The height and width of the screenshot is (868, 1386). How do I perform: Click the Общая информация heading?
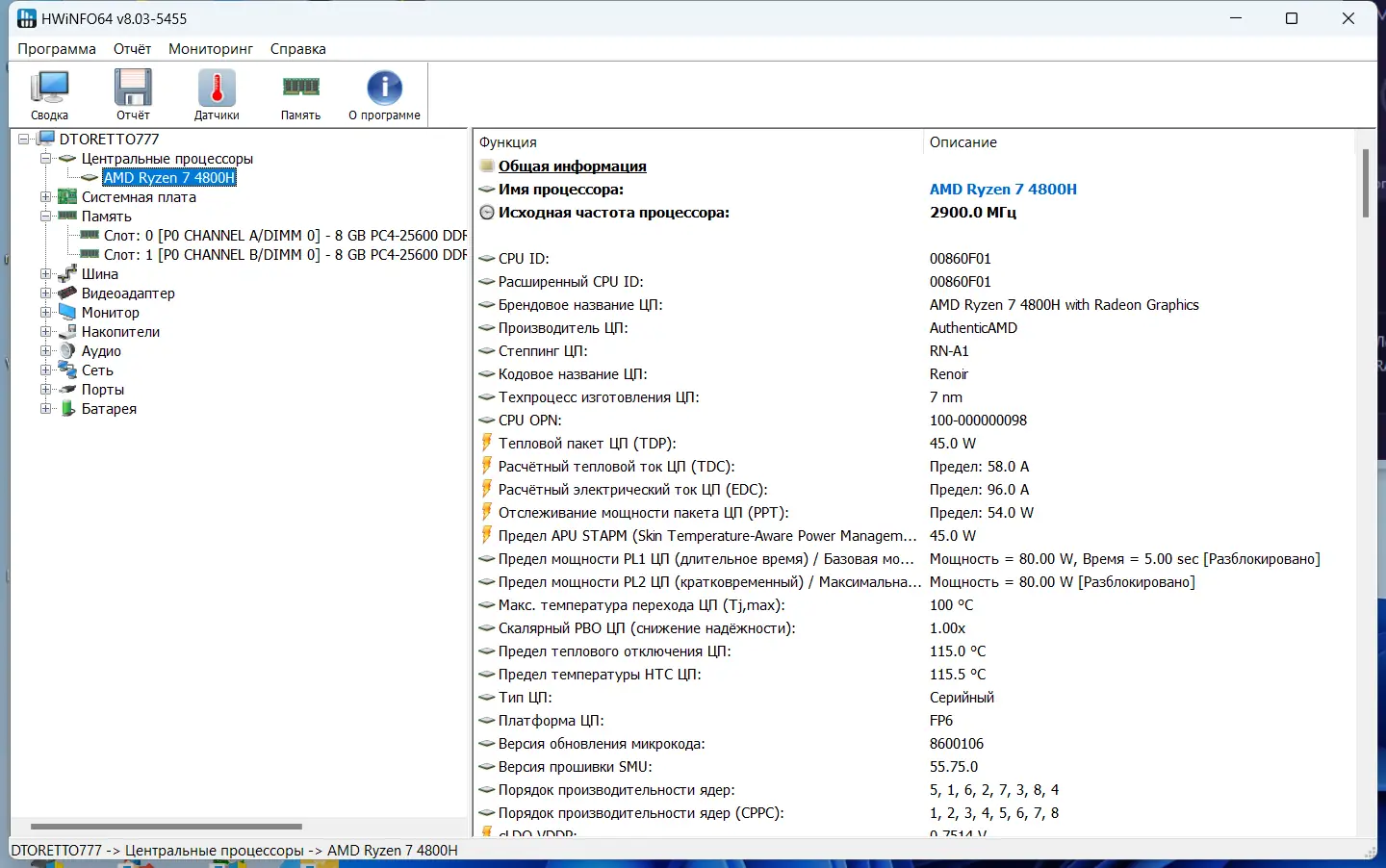coord(572,166)
